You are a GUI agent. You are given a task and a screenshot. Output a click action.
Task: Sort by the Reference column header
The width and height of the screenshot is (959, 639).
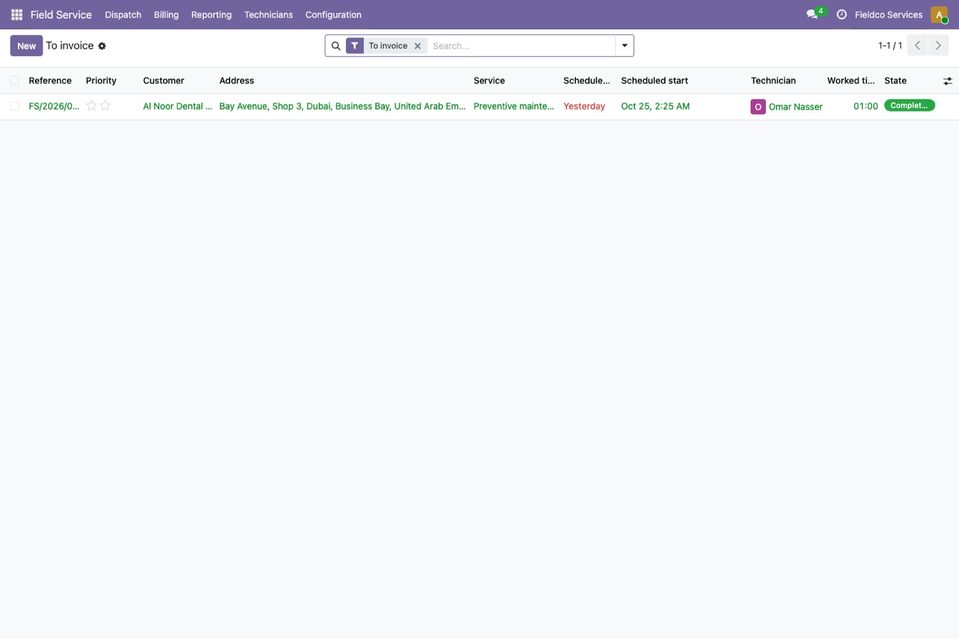(x=50, y=81)
